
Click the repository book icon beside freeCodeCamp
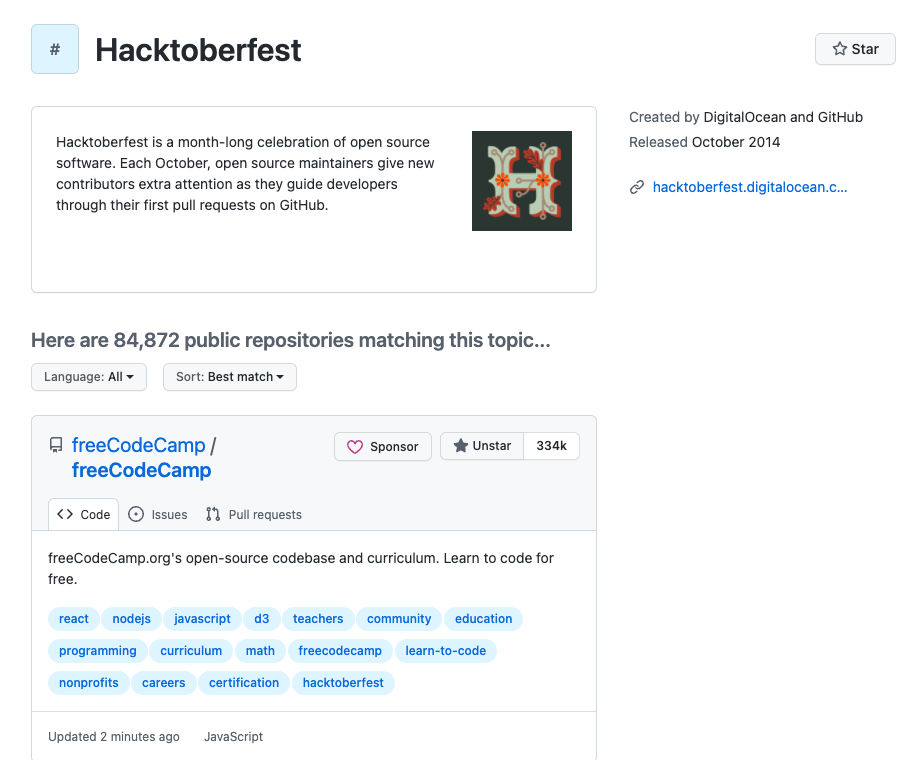[x=56, y=445]
